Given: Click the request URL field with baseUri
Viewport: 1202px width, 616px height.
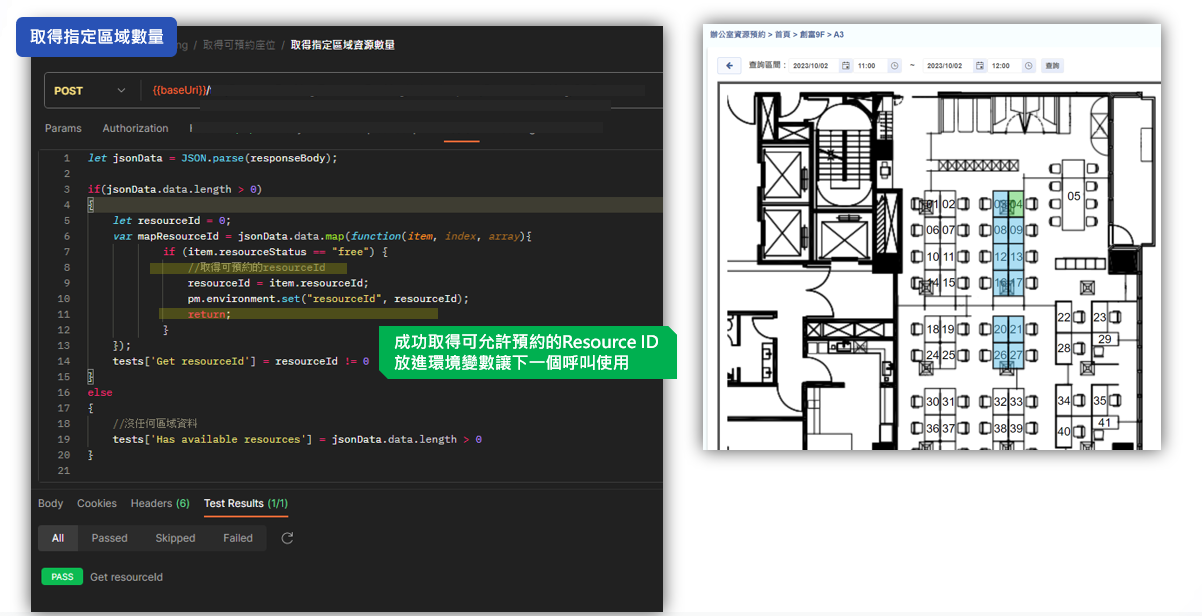Looking at the screenshot, I should (x=400, y=91).
